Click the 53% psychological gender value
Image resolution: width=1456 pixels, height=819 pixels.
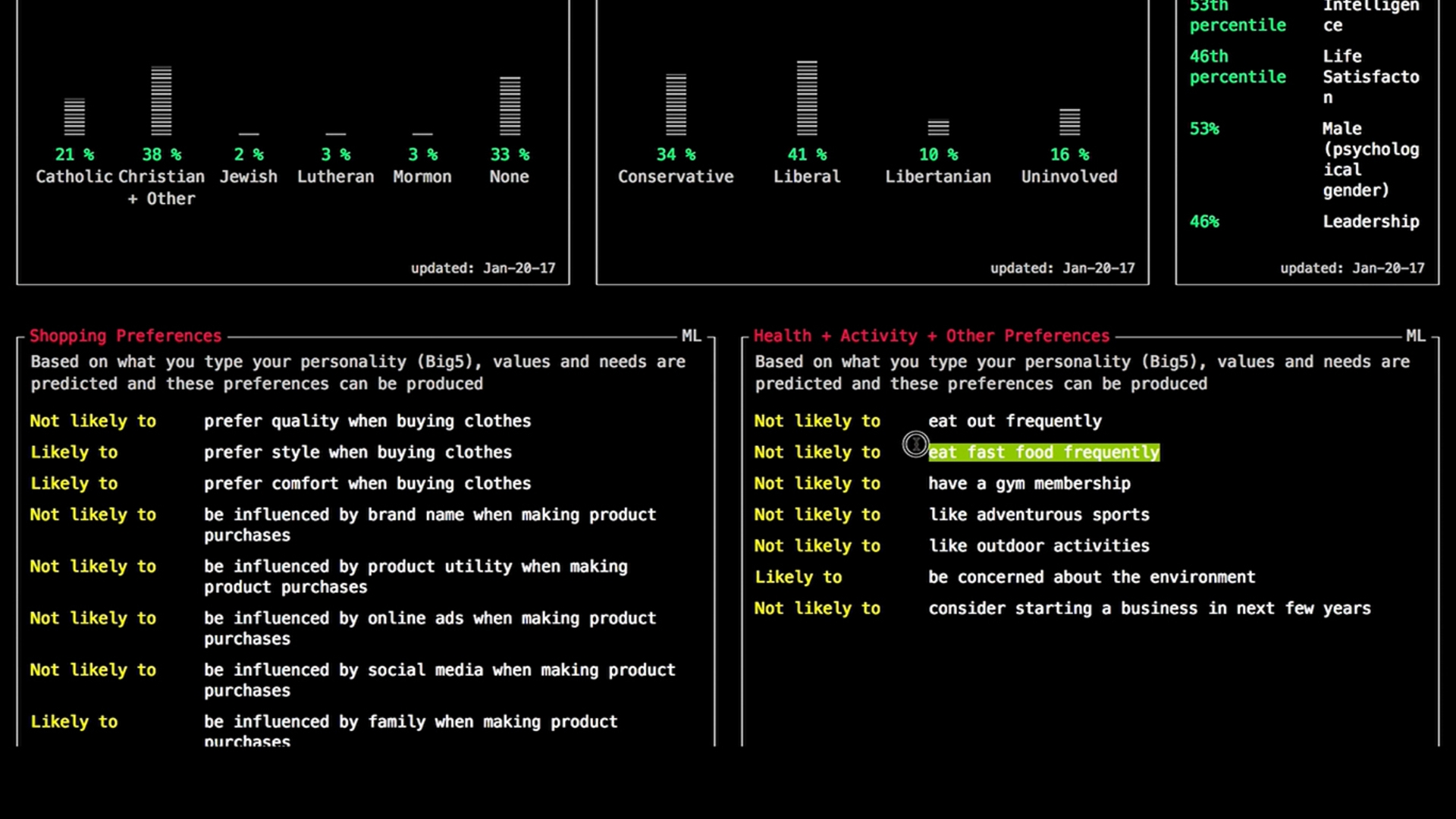pos(1204,129)
